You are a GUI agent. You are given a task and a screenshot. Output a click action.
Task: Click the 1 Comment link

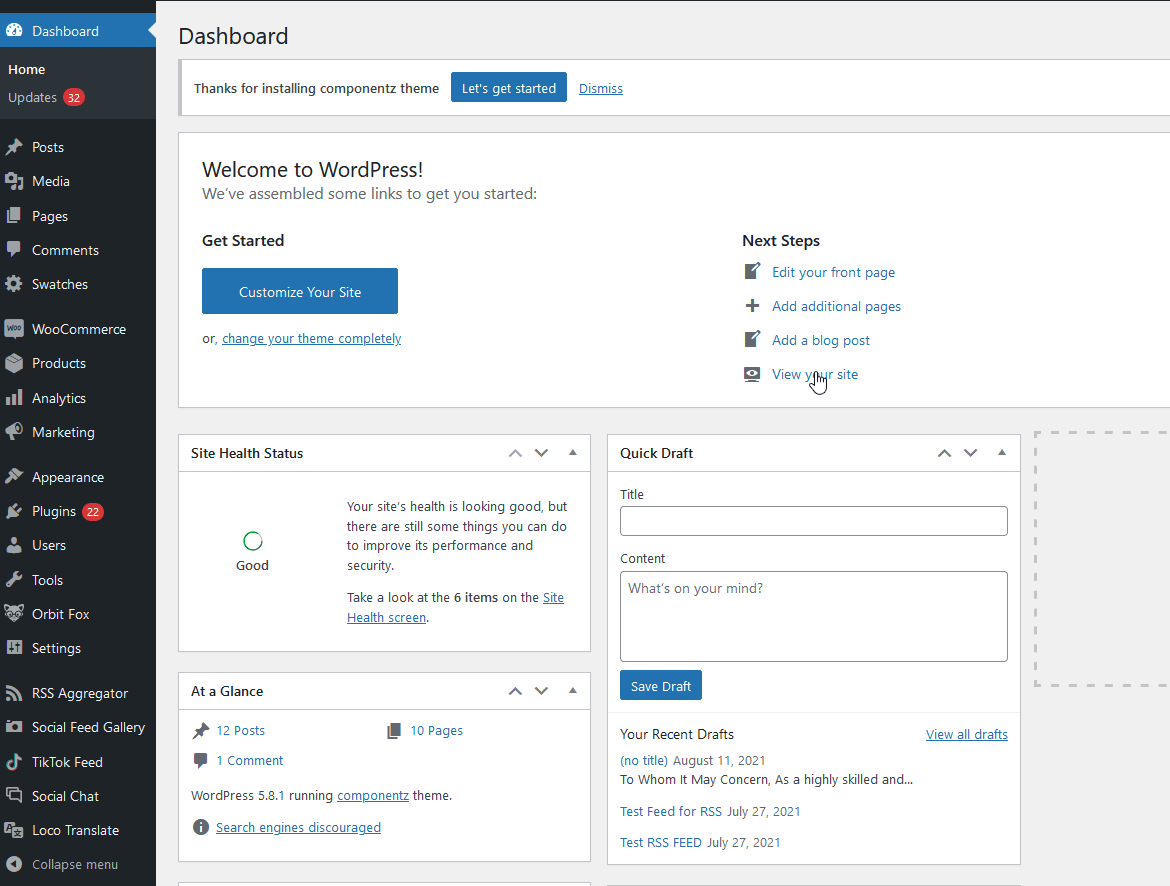tap(250, 761)
